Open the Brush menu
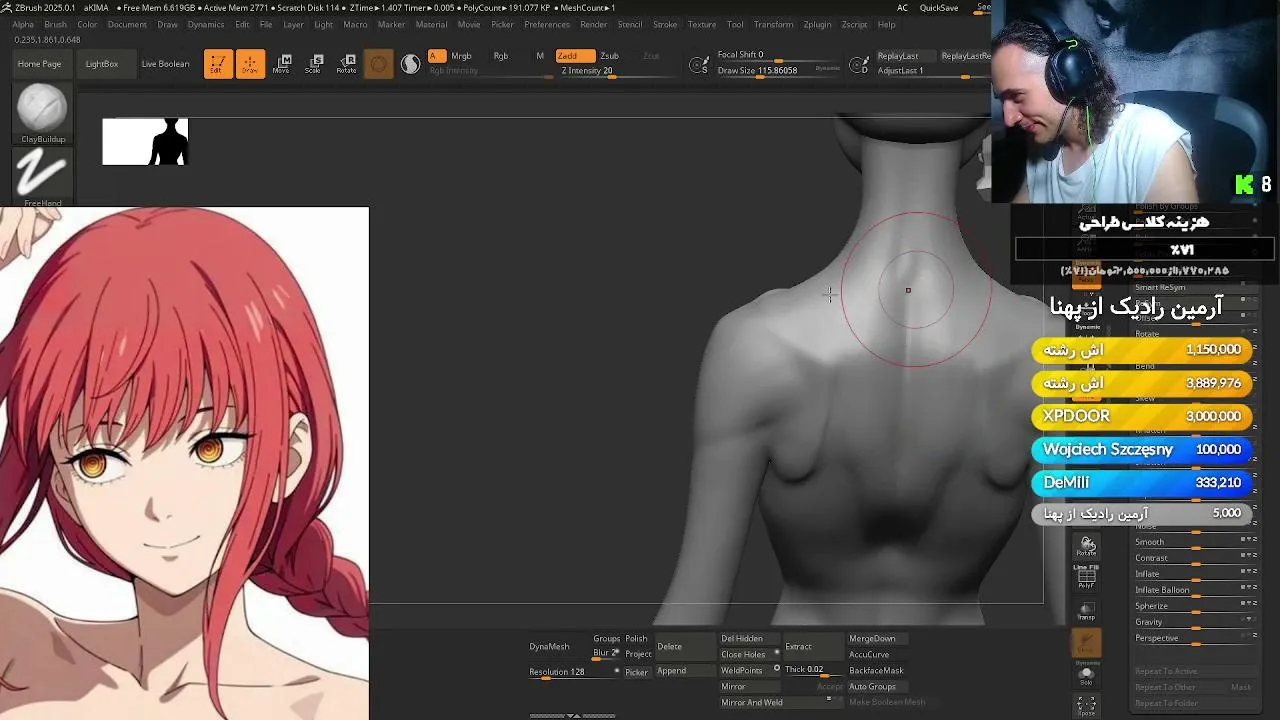Viewport: 1280px width, 720px height. (55, 24)
